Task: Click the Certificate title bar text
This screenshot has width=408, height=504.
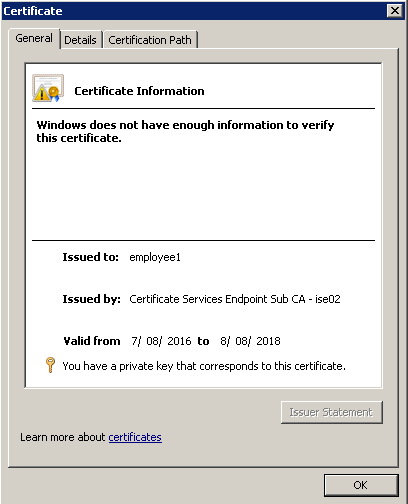Action: [x=33, y=11]
